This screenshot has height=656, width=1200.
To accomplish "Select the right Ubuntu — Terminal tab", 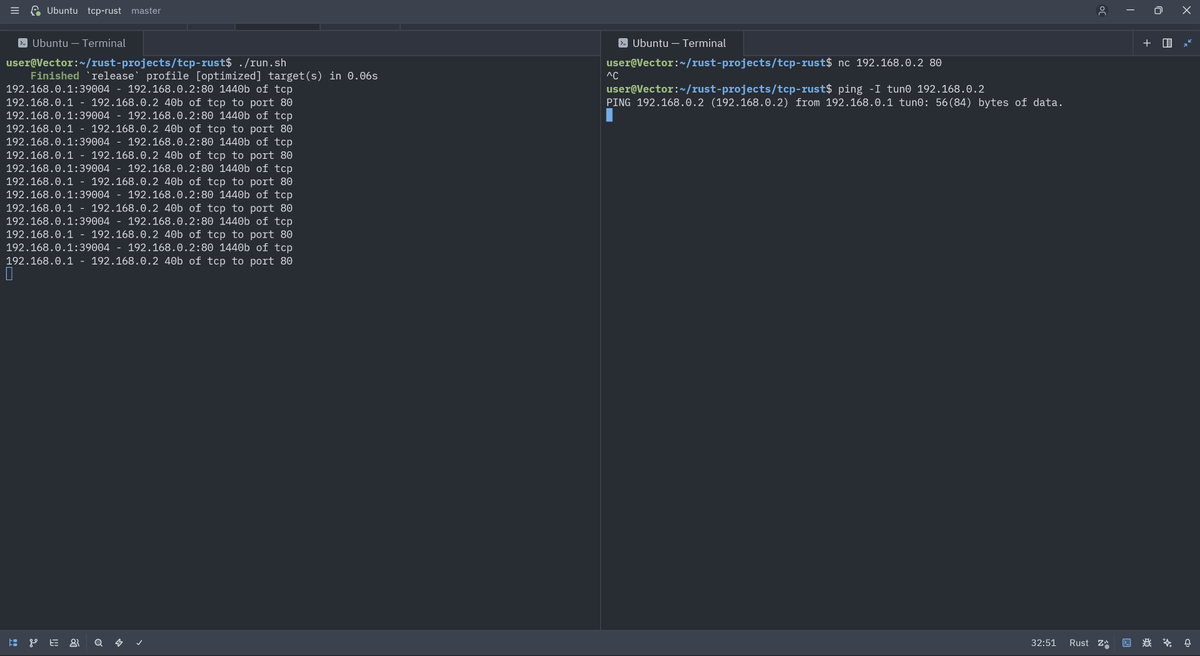I will [672, 43].
